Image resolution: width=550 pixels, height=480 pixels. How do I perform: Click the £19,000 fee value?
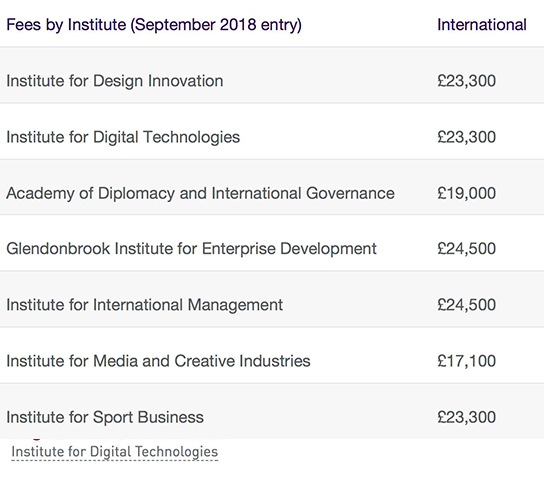pos(467,193)
